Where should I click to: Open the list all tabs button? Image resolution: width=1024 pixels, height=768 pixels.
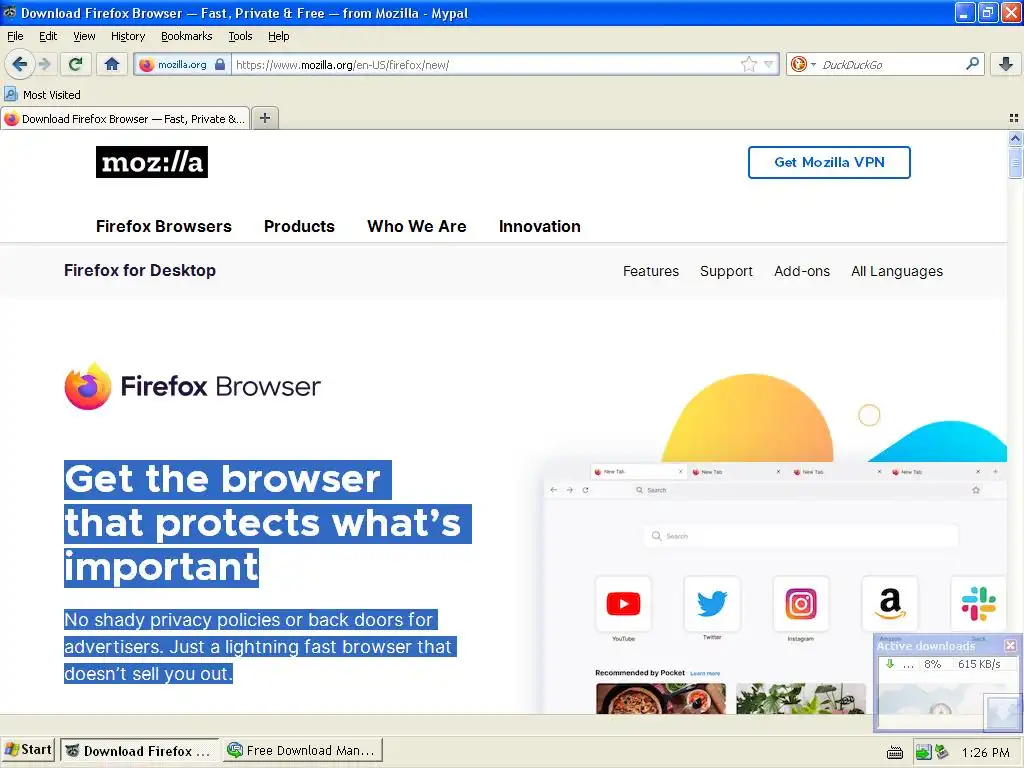1014,118
